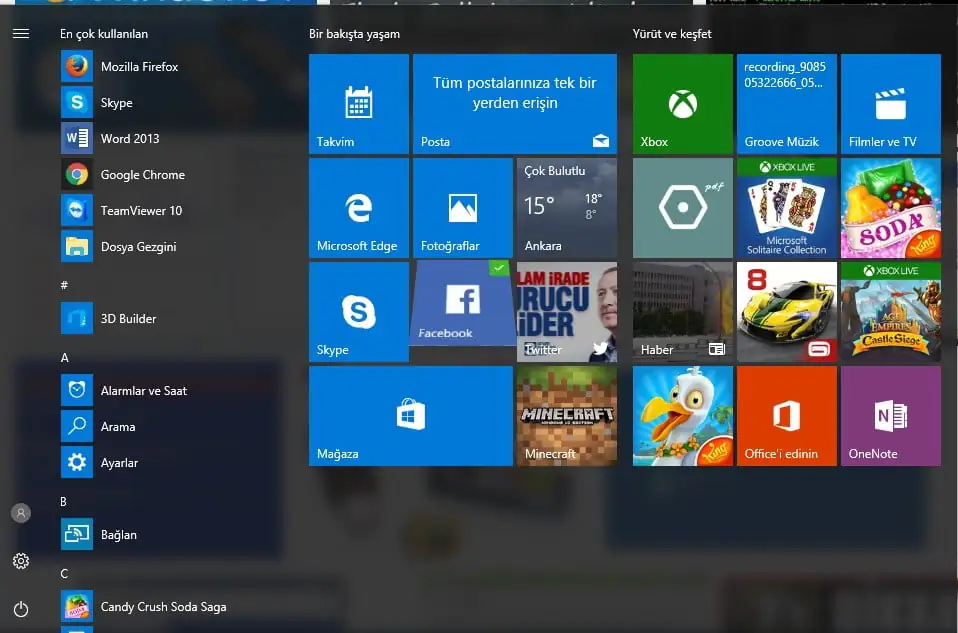Open the Xbox tile

682,104
